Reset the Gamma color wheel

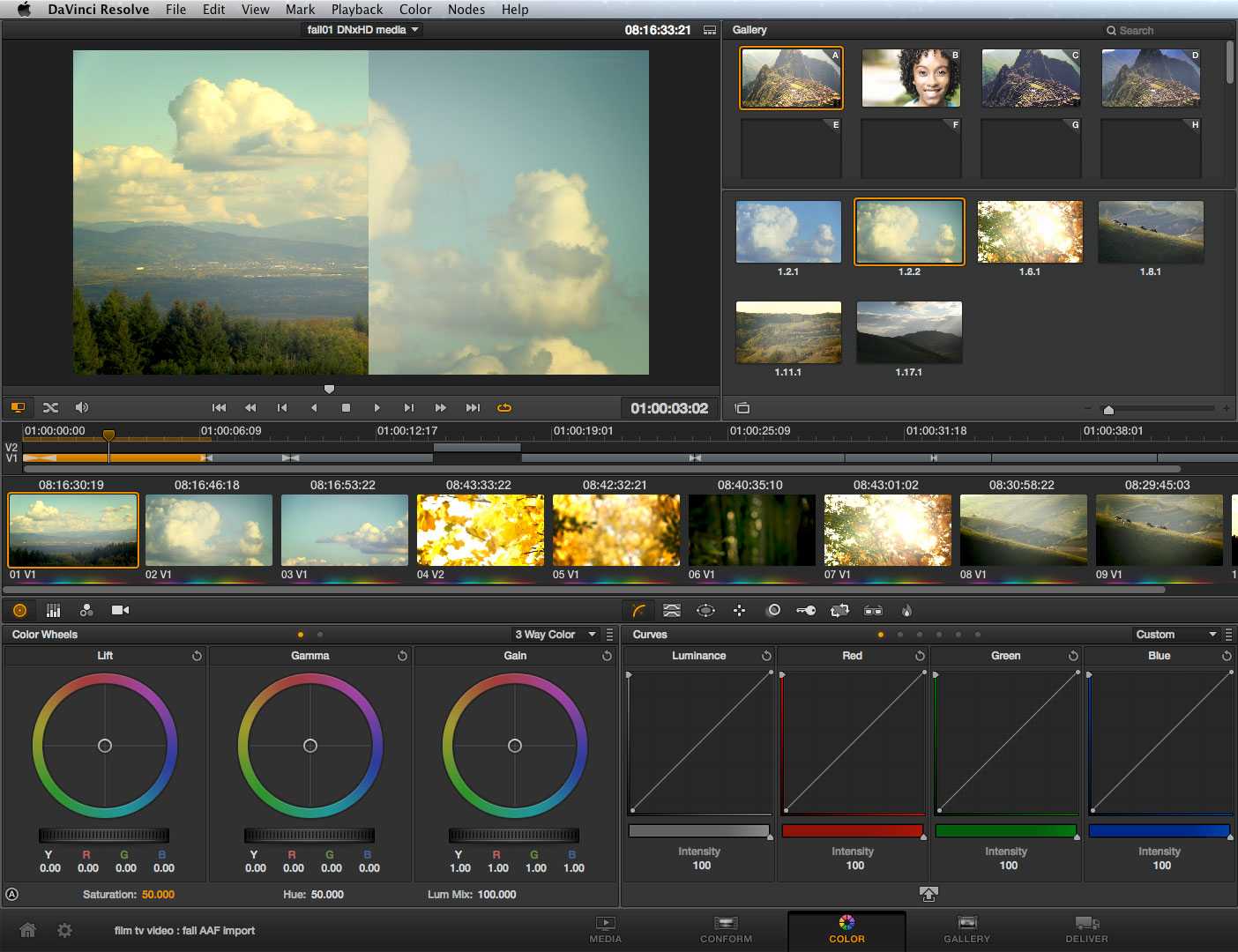[x=402, y=655]
